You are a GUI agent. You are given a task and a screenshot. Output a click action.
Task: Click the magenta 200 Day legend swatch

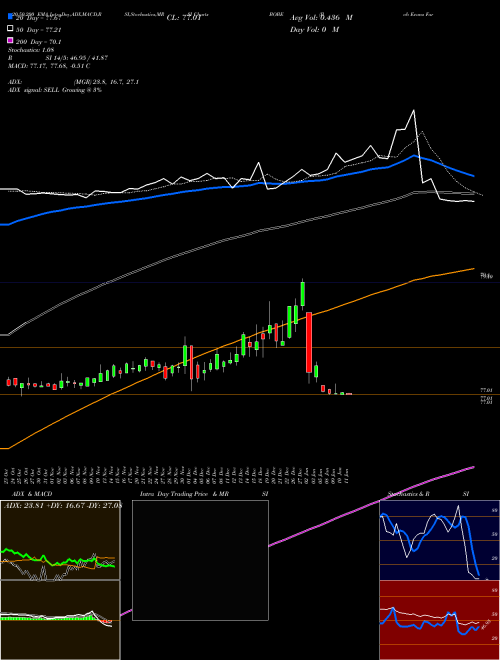[x=10, y=41]
